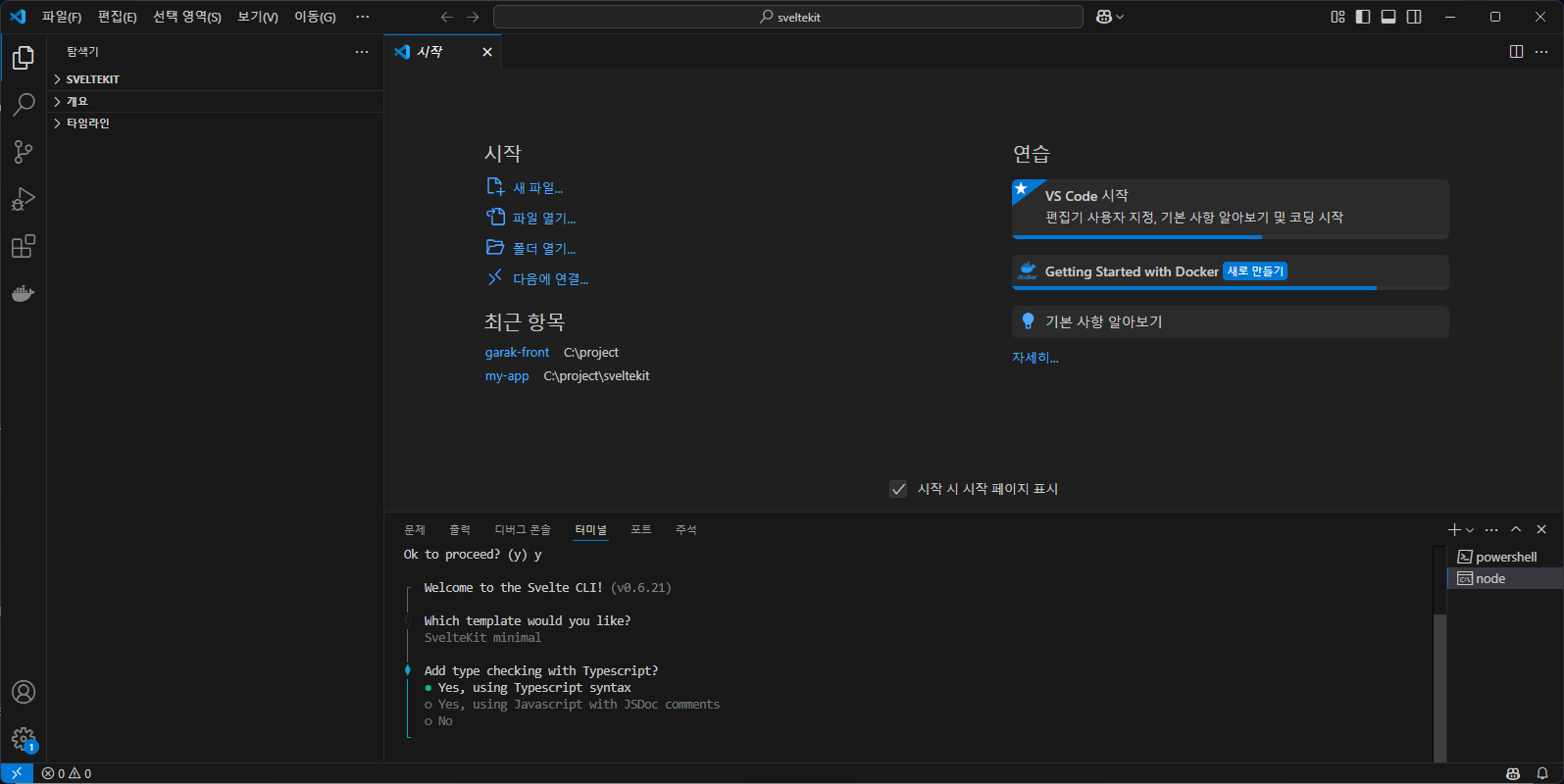Maximize the terminal panel size

point(1516,529)
